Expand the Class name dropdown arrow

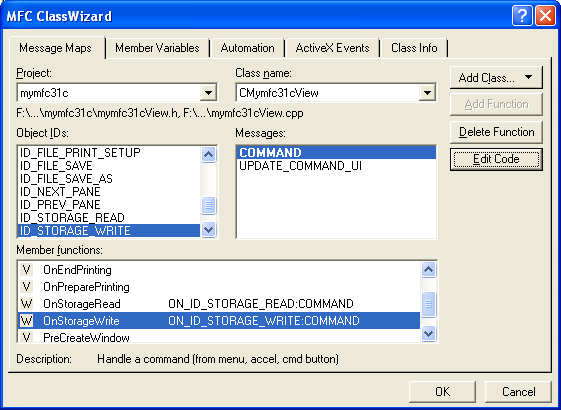pos(427,93)
